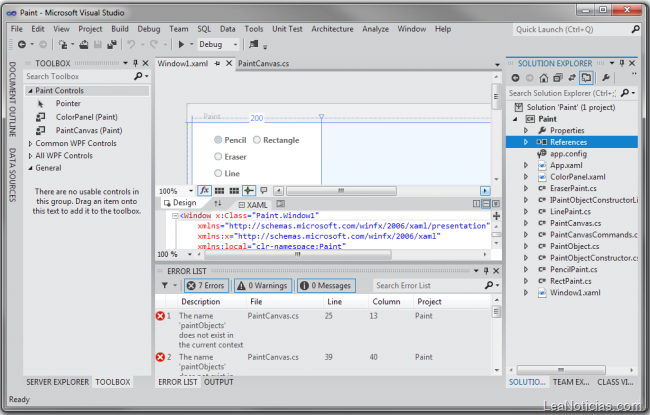The width and height of the screenshot is (650, 415).
Task: Open Properties wrench icon in Solution Explorer
Action: [x=606, y=78]
